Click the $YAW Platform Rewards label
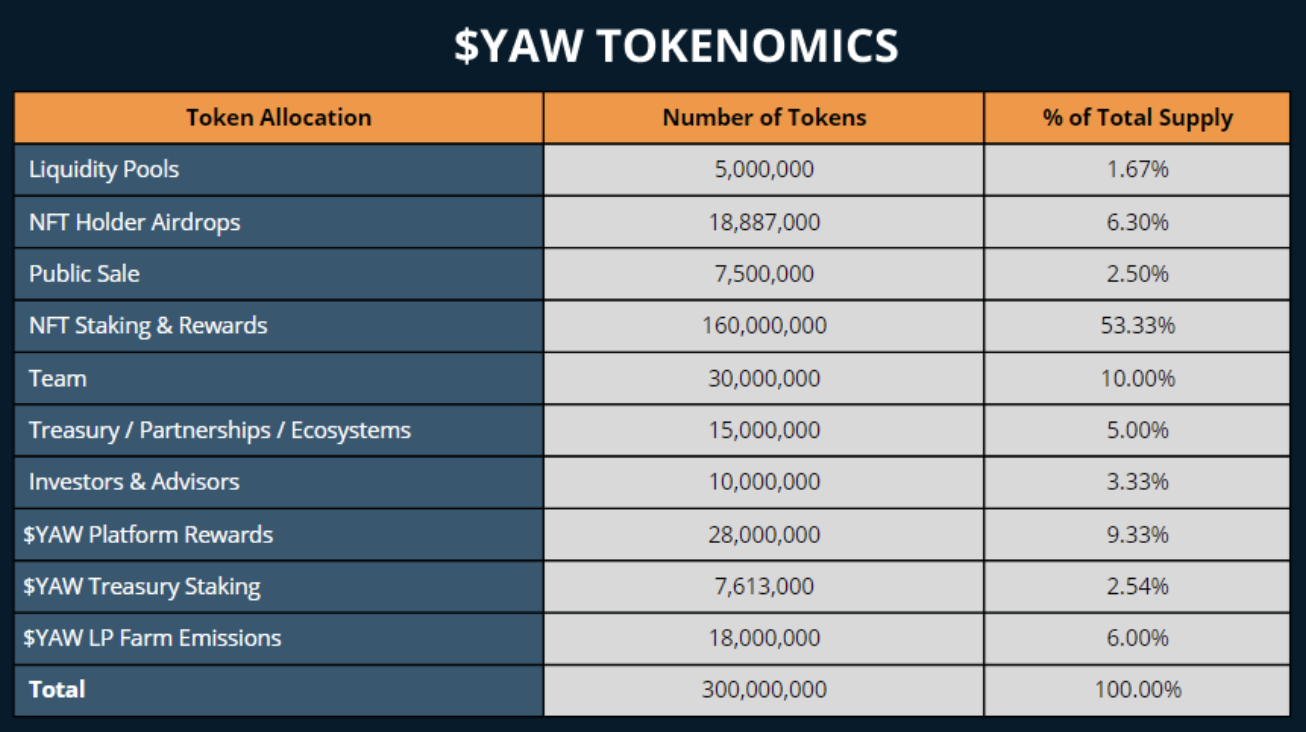The image size is (1306, 732). pos(148,534)
